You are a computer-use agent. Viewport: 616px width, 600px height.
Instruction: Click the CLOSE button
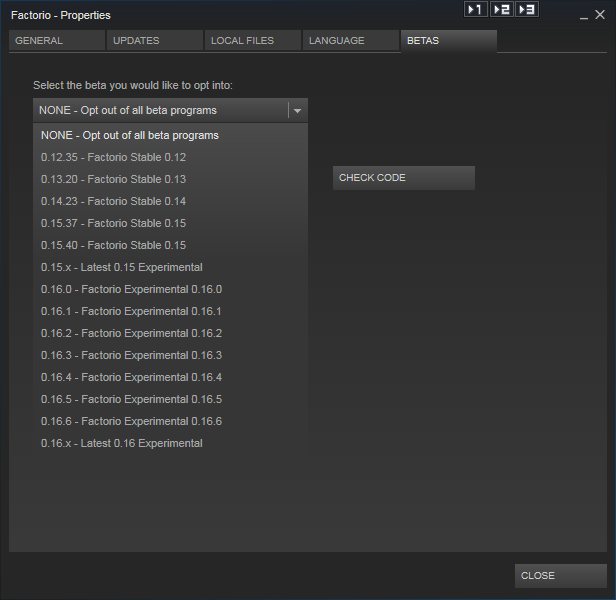click(x=561, y=576)
